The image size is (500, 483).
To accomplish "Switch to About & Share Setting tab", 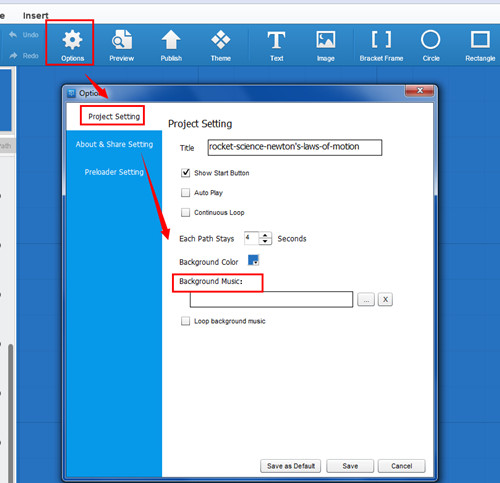I will tap(114, 144).
